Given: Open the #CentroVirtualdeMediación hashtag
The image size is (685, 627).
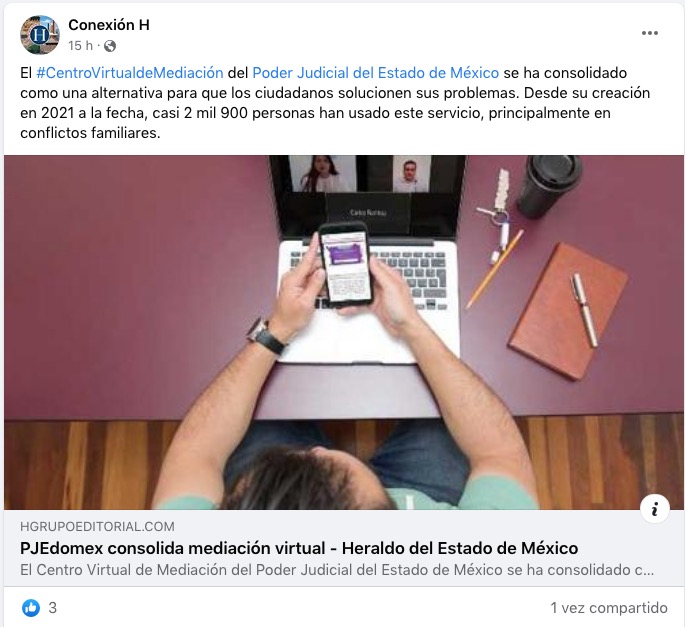Looking at the screenshot, I should click(x=130, y=73).
